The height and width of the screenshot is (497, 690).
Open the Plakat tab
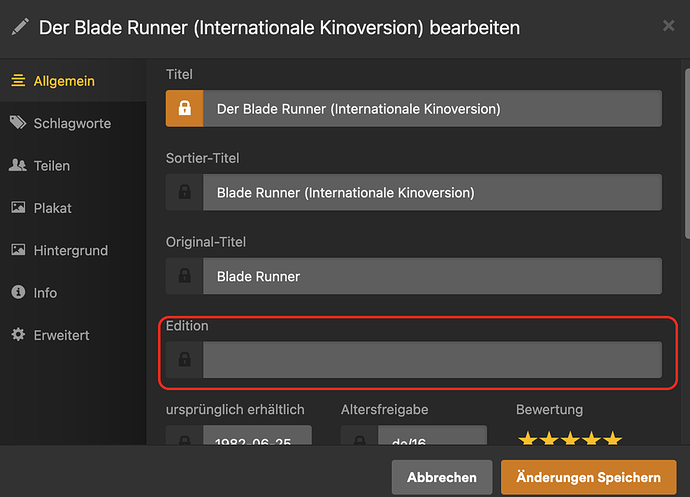pos(73,207)
